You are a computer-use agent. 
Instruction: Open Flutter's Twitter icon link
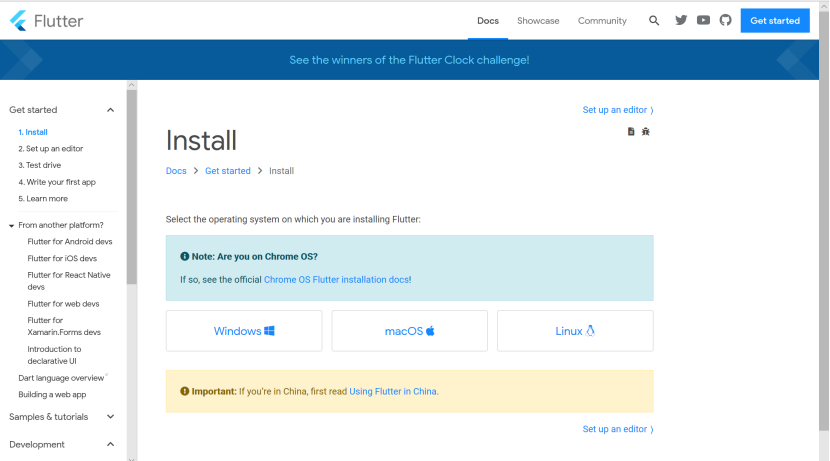pyautogui.click(x=681, y=20)
